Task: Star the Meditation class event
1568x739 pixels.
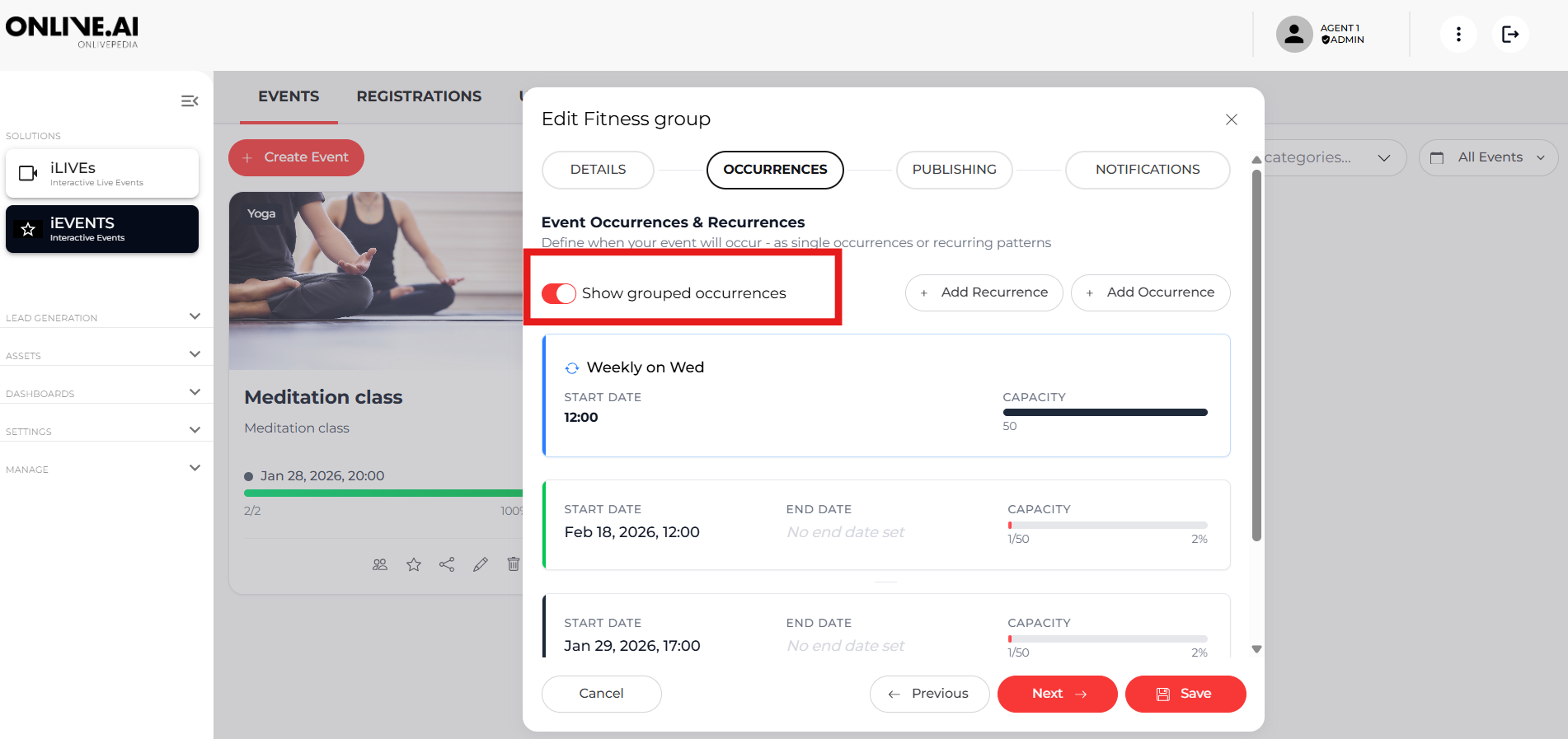Action: (414, 564)
